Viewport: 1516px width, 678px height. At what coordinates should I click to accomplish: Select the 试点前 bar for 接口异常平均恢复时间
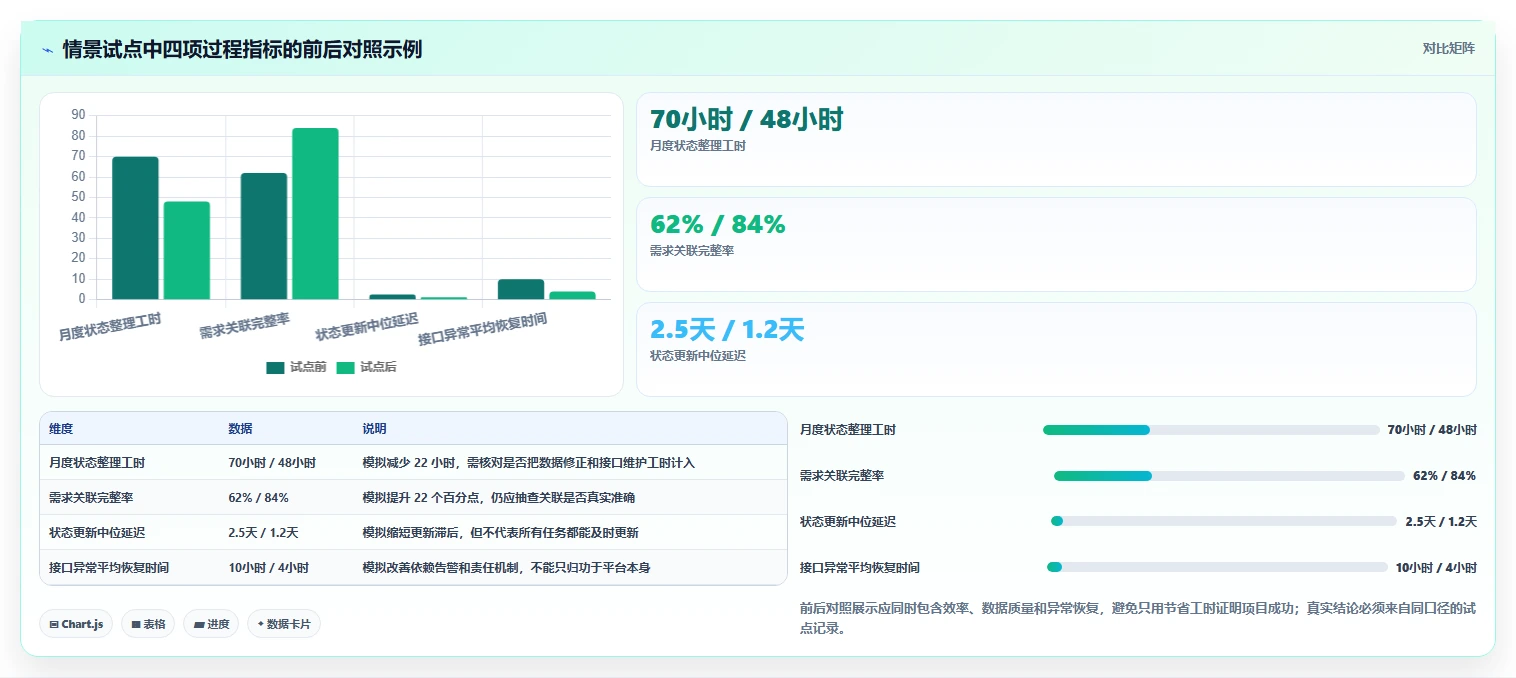click(x=521, y=289)
